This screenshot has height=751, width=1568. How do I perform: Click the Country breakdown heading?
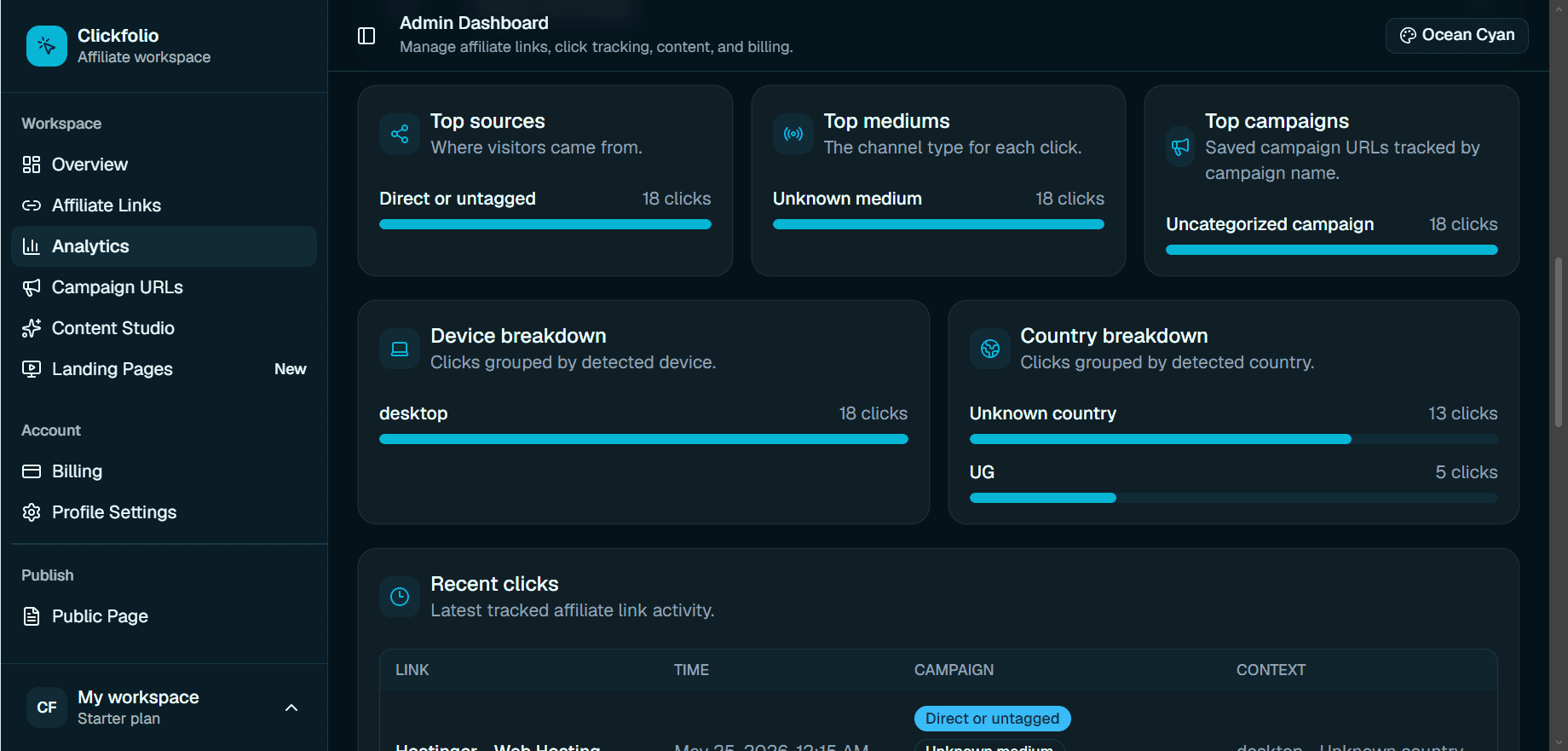1114,336
